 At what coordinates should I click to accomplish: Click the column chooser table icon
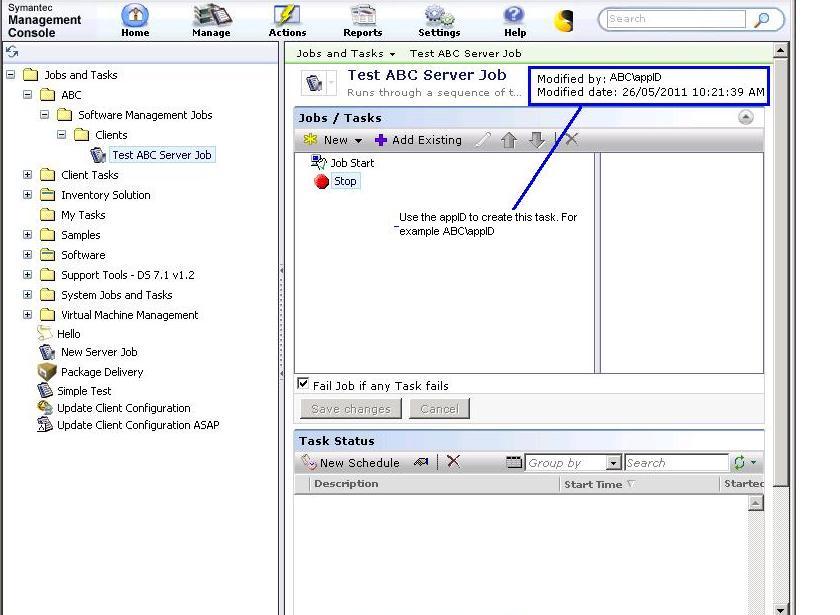514,462
